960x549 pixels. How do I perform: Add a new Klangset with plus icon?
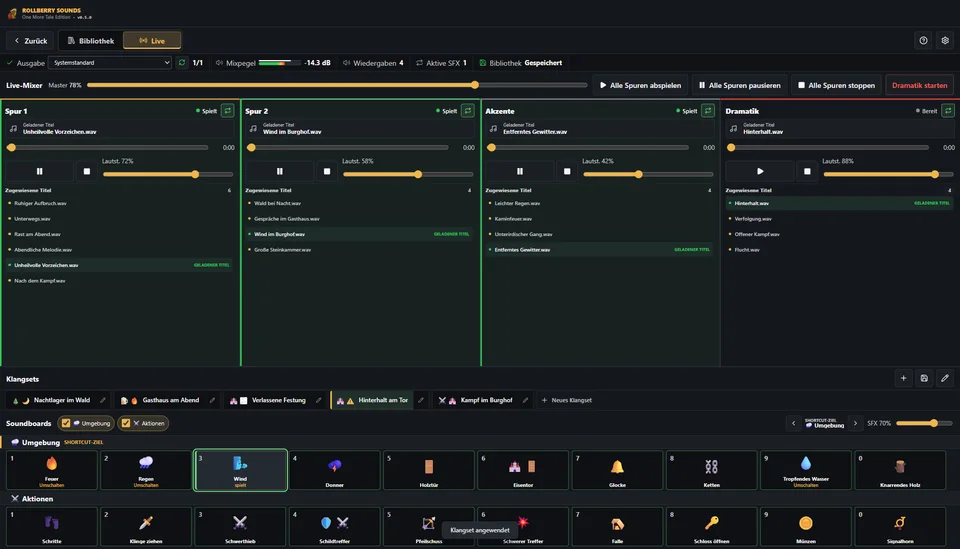pyautogui.click(x=903, y=378)
